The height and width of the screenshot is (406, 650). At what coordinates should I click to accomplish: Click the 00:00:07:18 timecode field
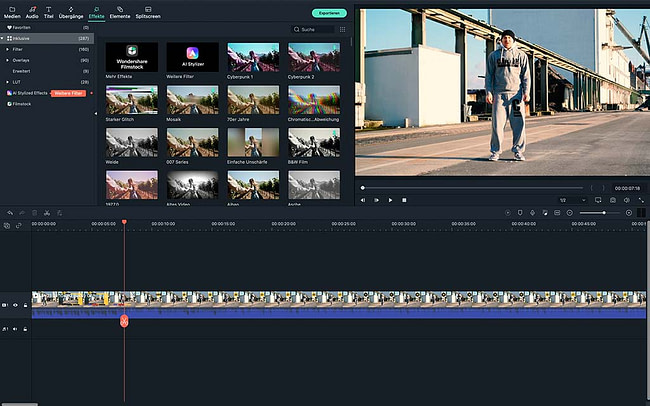627,188
